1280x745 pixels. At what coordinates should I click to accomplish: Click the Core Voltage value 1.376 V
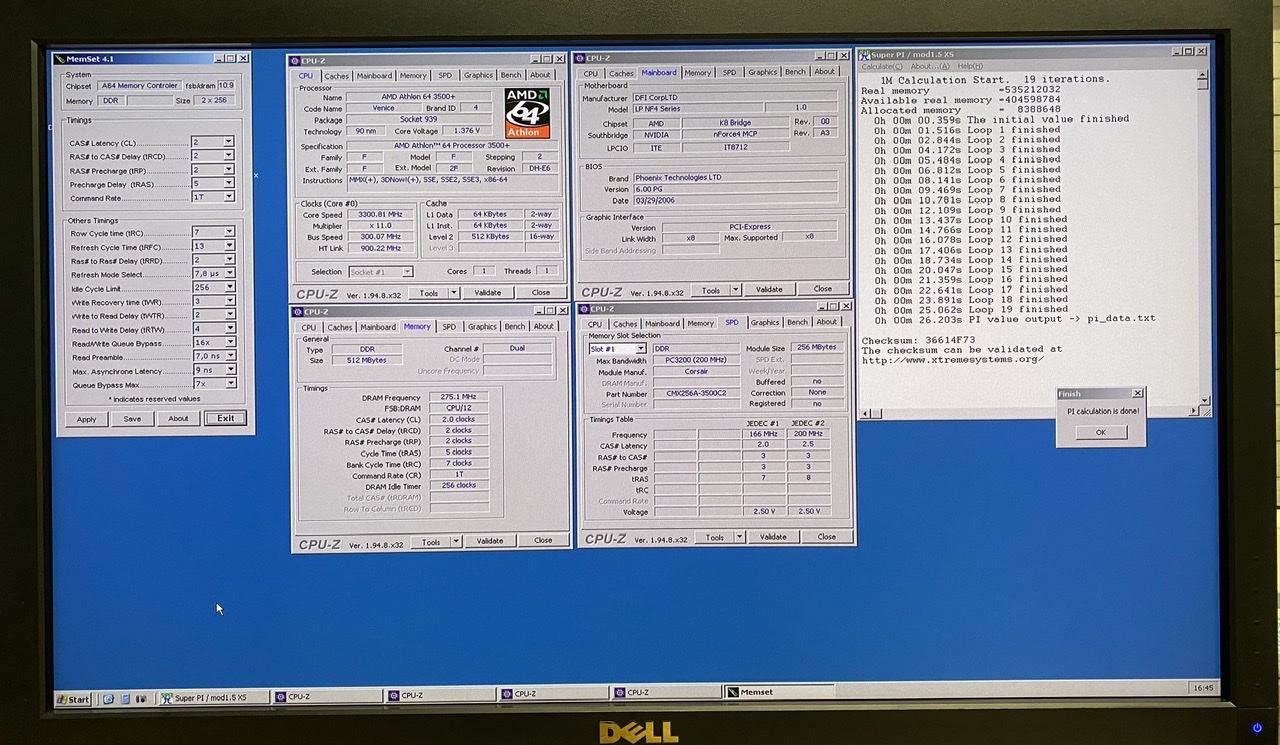pyautogui.click(x=465, y=131)
